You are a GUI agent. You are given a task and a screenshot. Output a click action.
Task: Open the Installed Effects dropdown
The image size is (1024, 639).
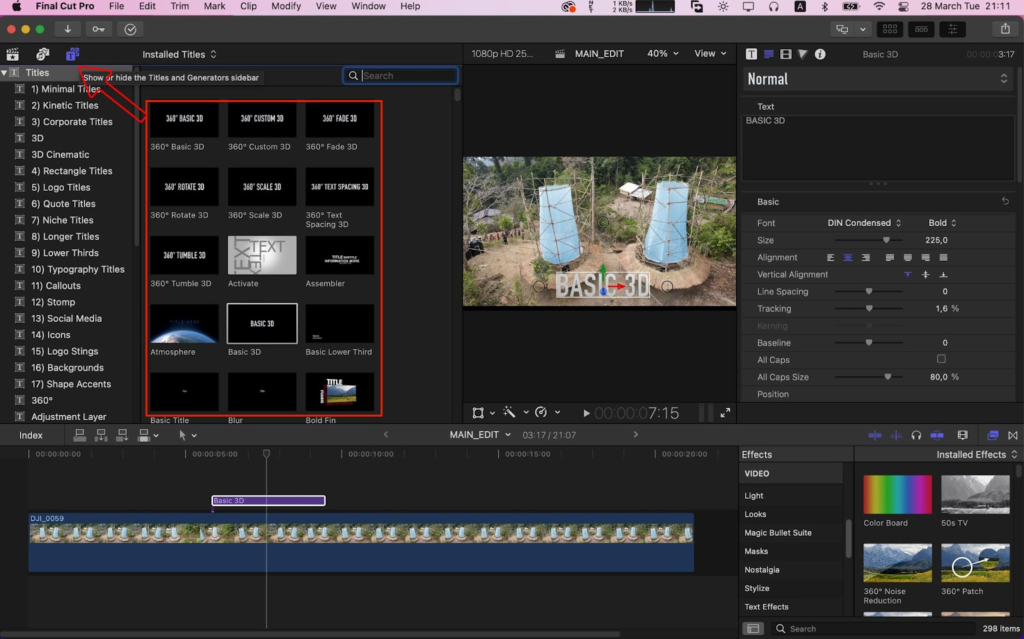coord(976,454)
